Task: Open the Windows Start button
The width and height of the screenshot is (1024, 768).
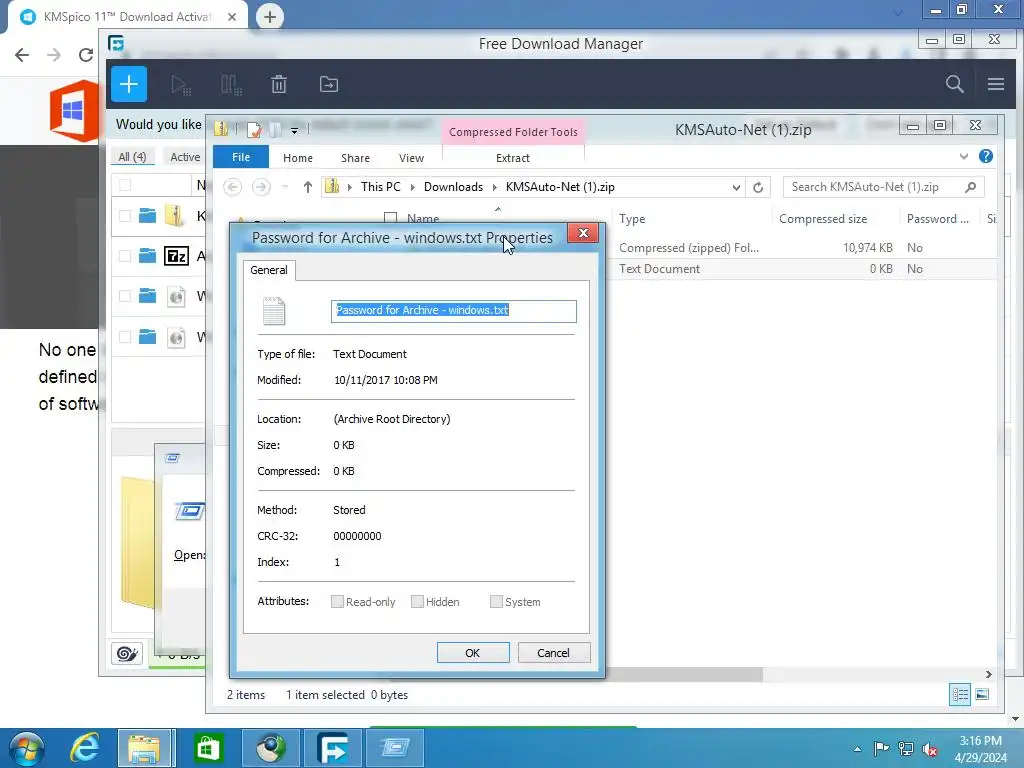Action: pyautogui.click(x=26, y=748)
